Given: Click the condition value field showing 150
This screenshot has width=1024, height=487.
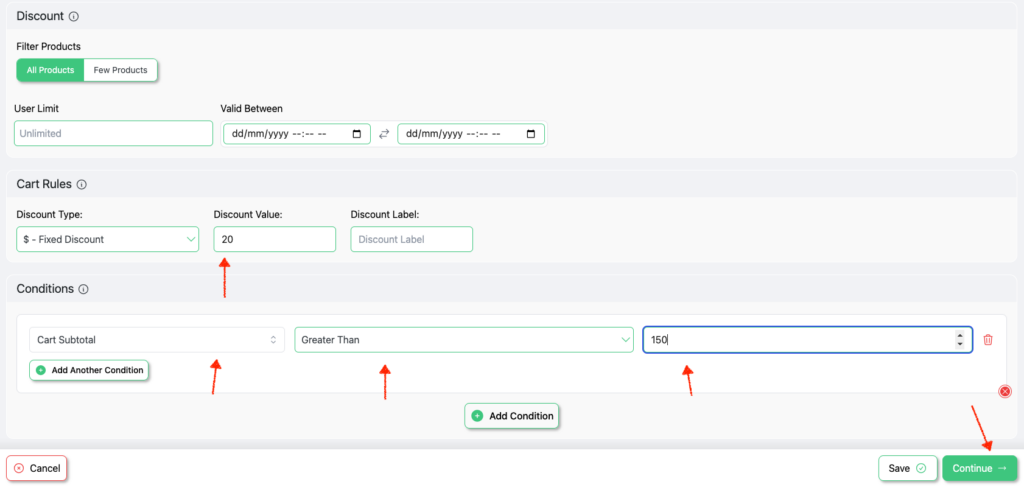Looking at the screenshot, I should 808,340.
